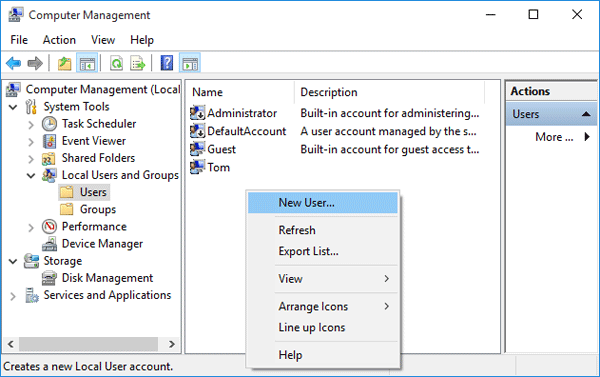Click the Administrator description text

coord(390,113)
